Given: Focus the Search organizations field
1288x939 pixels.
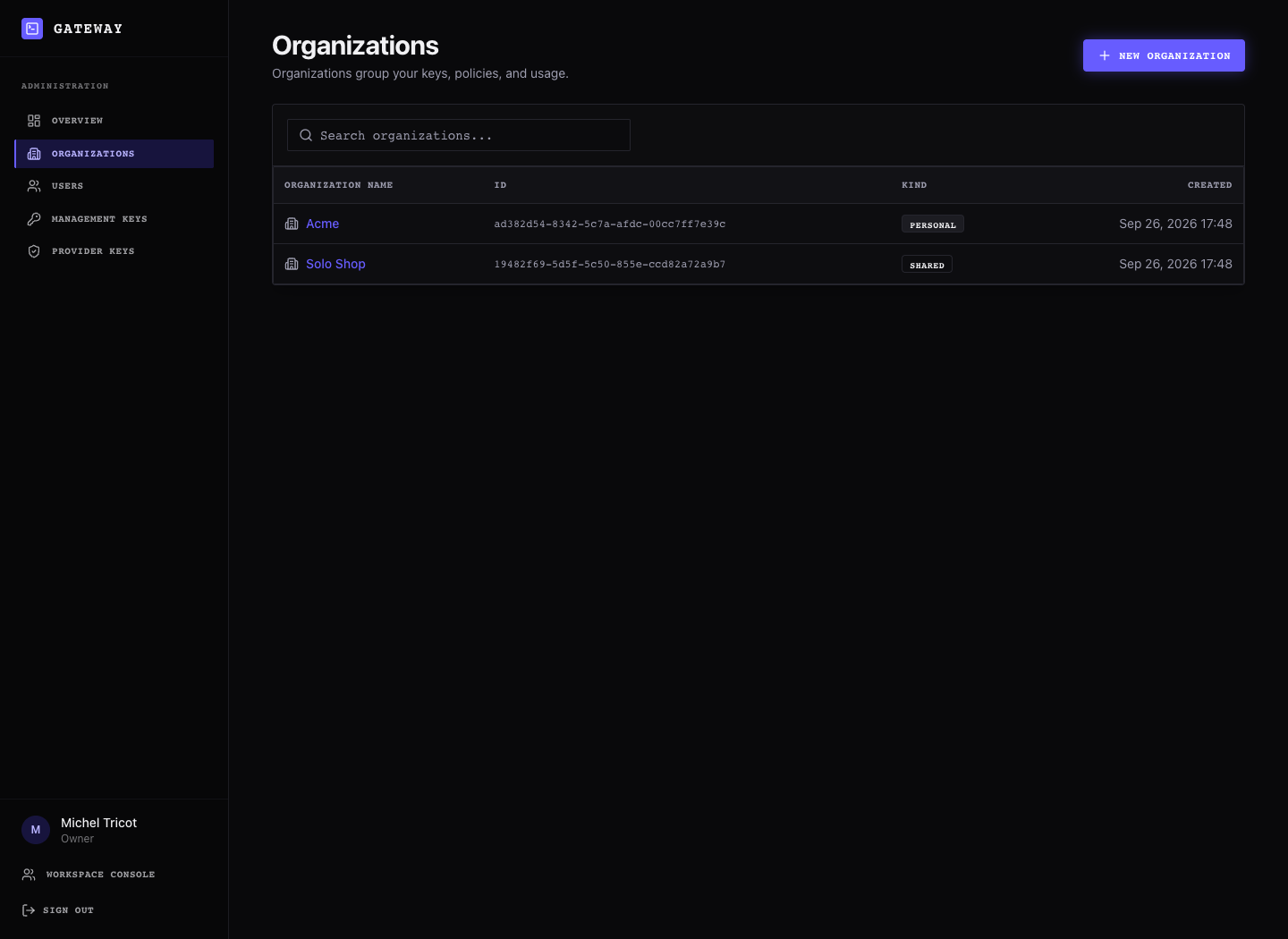Looking at the screenshot, I should pos(459,135).
